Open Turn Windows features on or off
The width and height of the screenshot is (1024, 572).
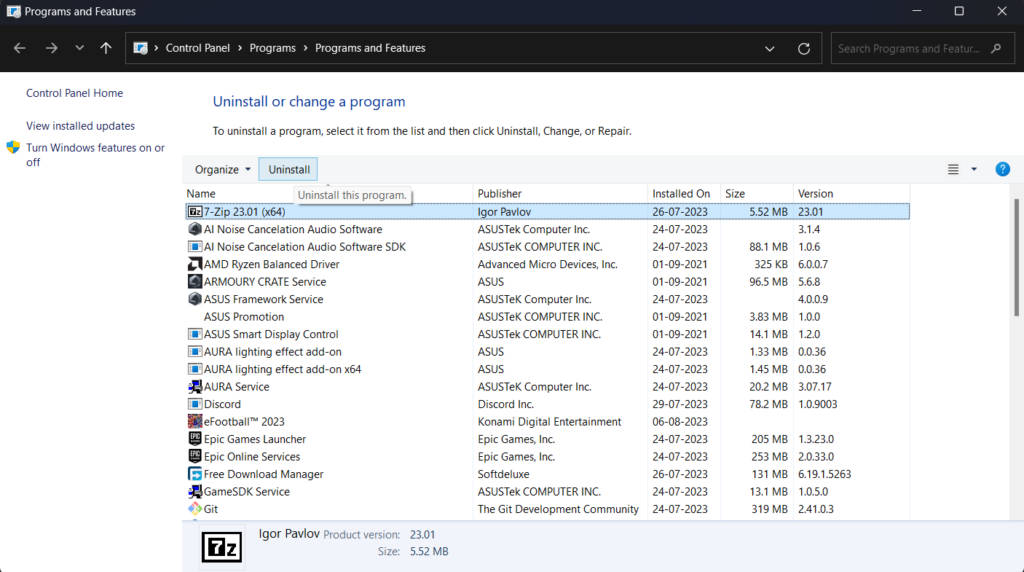[x=95, y=155]
